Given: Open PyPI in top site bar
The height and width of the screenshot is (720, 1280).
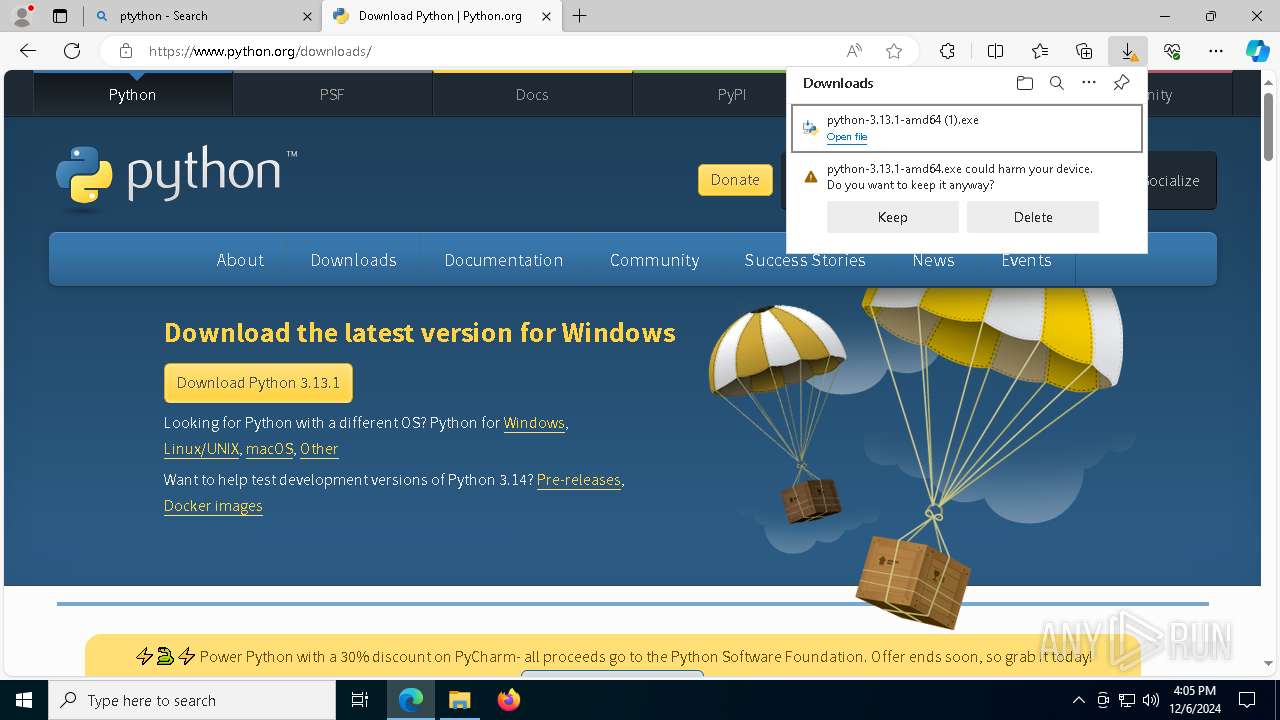Looking at the screenshot, I should tap(732, 95).
